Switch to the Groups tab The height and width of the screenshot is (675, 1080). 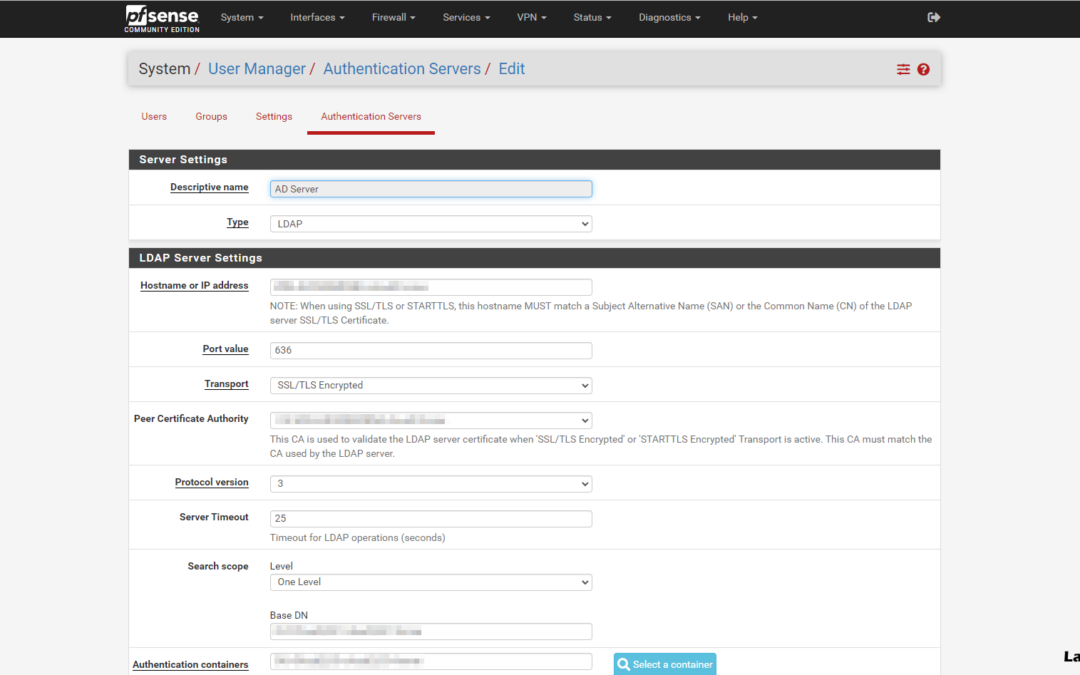pyautogui.click(x=211, y=116)
